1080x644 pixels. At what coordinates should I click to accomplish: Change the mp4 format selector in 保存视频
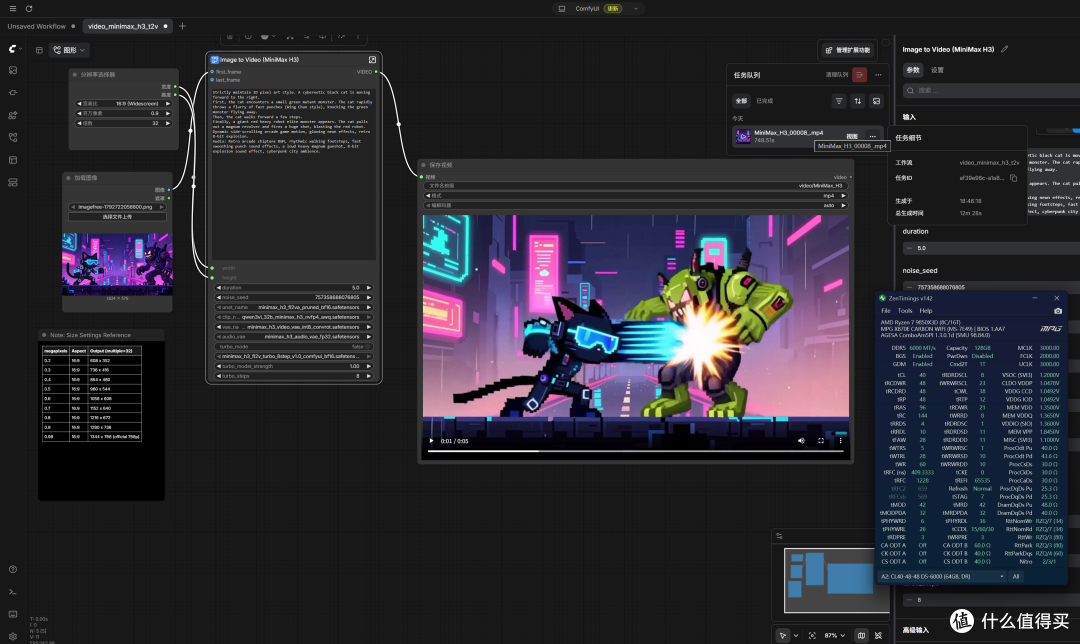(636, 196)
